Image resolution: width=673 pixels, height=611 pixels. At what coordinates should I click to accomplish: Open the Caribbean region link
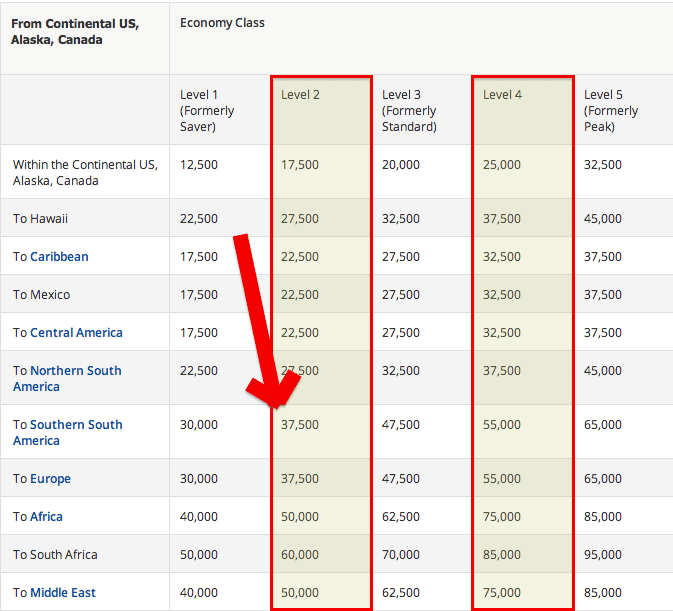coord(59,257)
